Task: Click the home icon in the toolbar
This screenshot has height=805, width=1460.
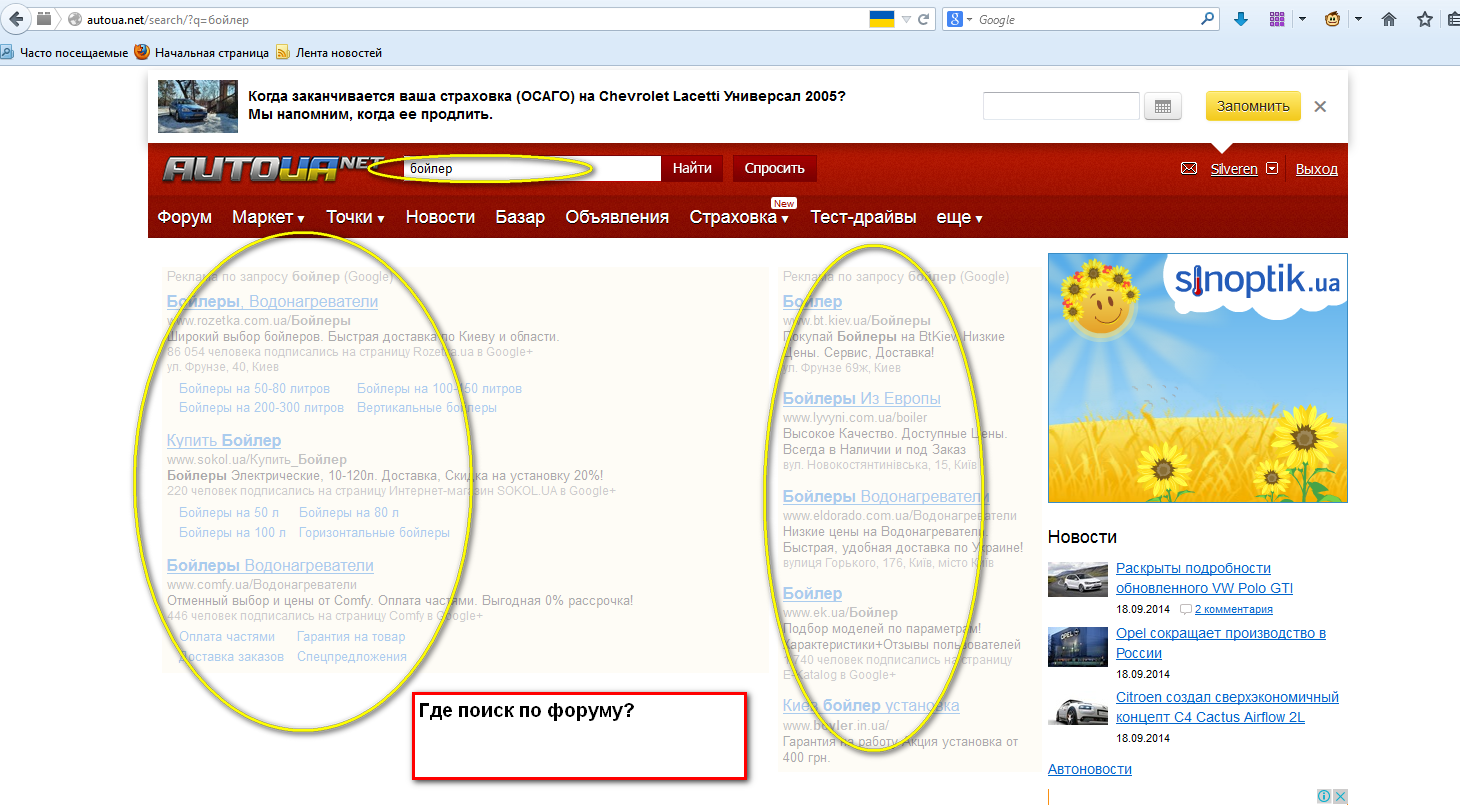Action: 1388,19
